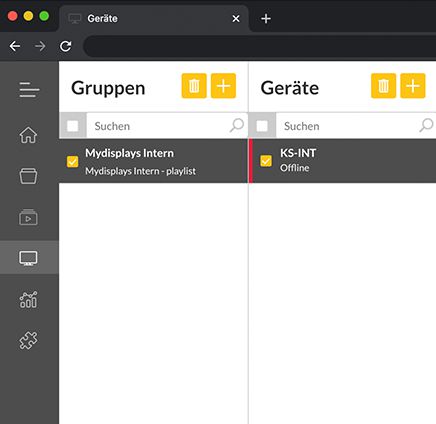Delete selected groups with Gruppen trash button
436x424 pixels.
click(x=194, y=86)
